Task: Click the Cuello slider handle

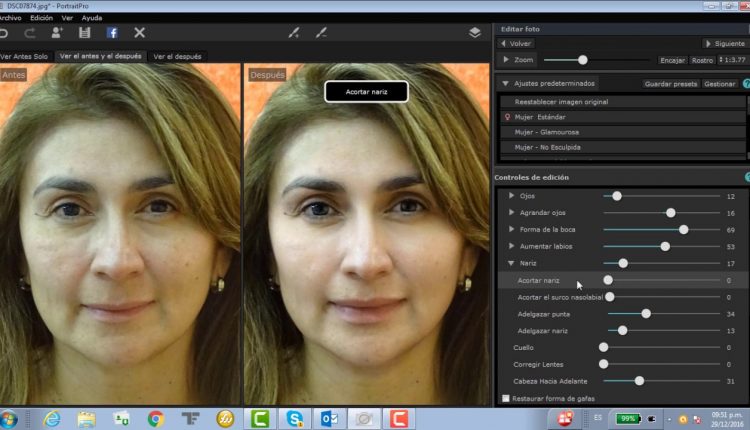Action: (604, 347)
